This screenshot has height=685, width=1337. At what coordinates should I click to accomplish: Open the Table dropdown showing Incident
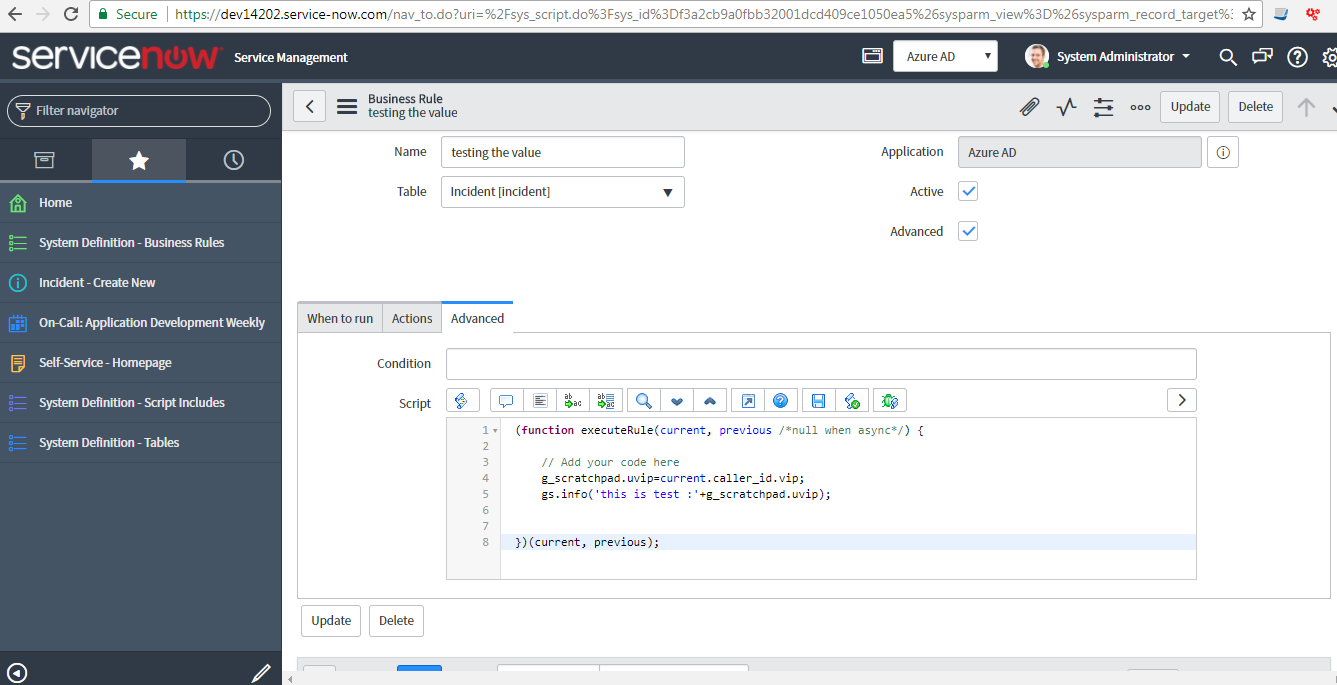(562, 192)
